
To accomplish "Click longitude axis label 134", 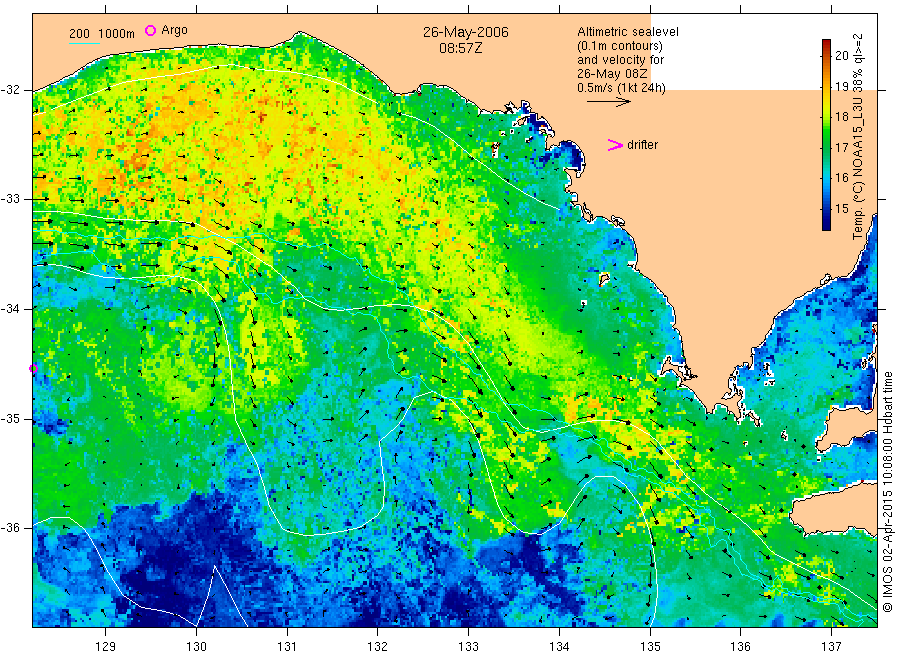I will click(559, 647).
